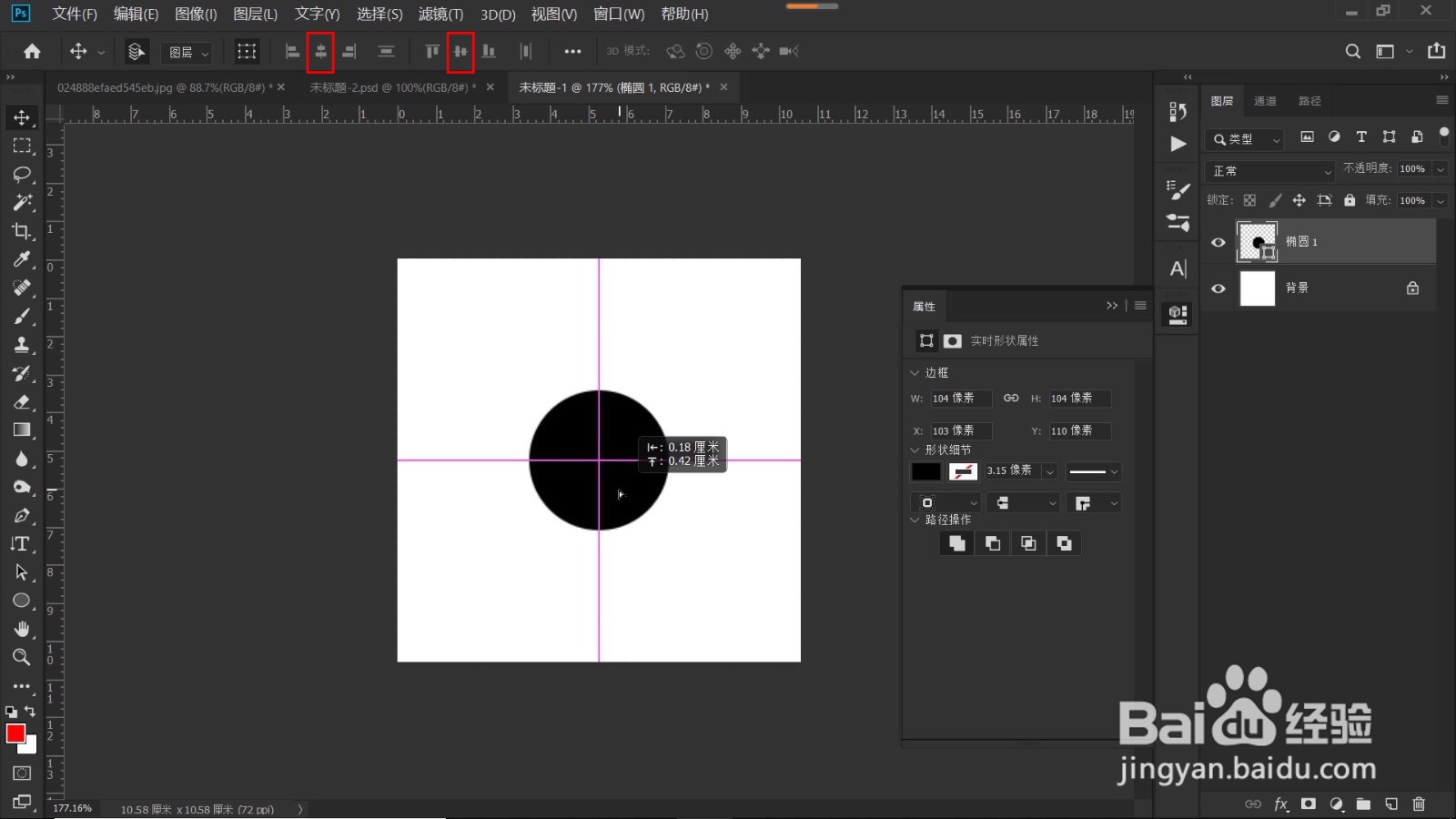
Task: Select the Crop tool
Action: coord(22,230)
